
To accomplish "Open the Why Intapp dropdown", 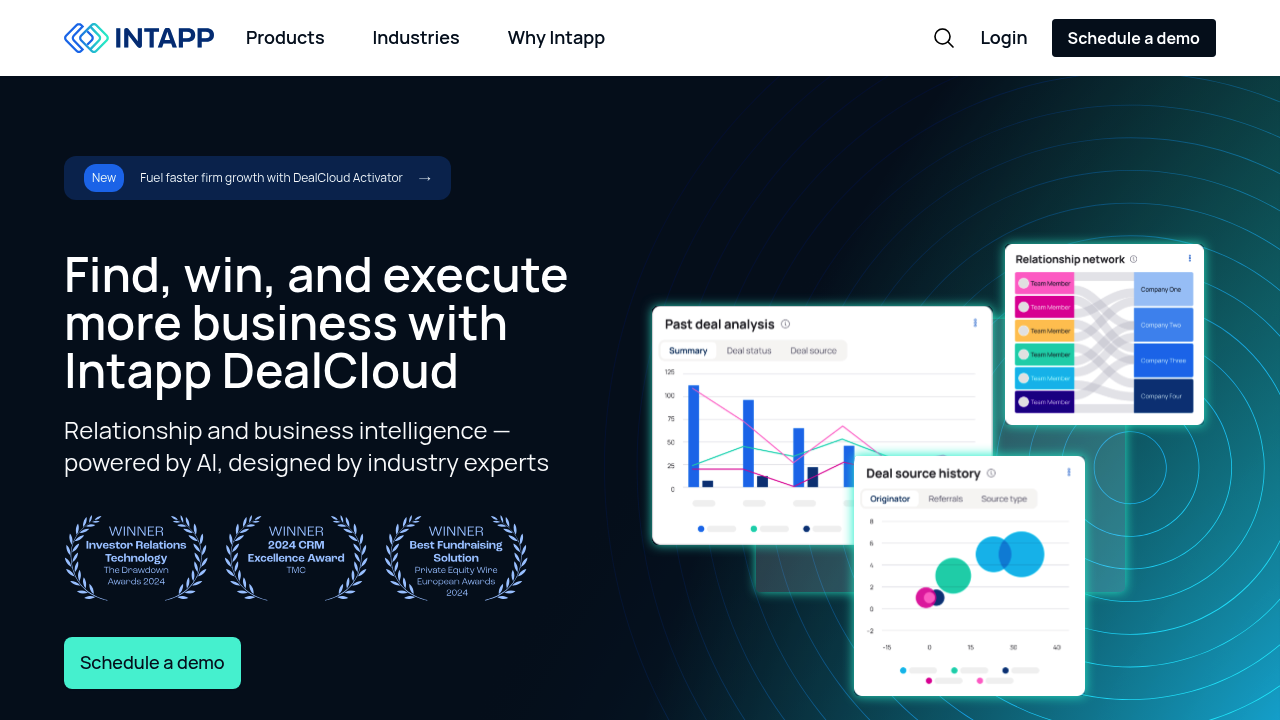I will click(x=556, y=37).
